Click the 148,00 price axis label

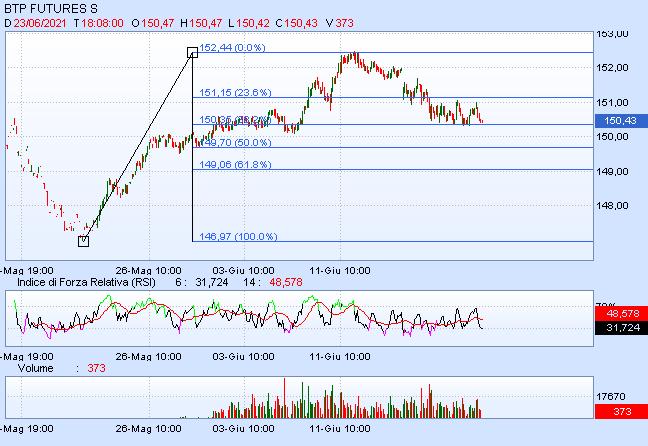tap(612, 205)
